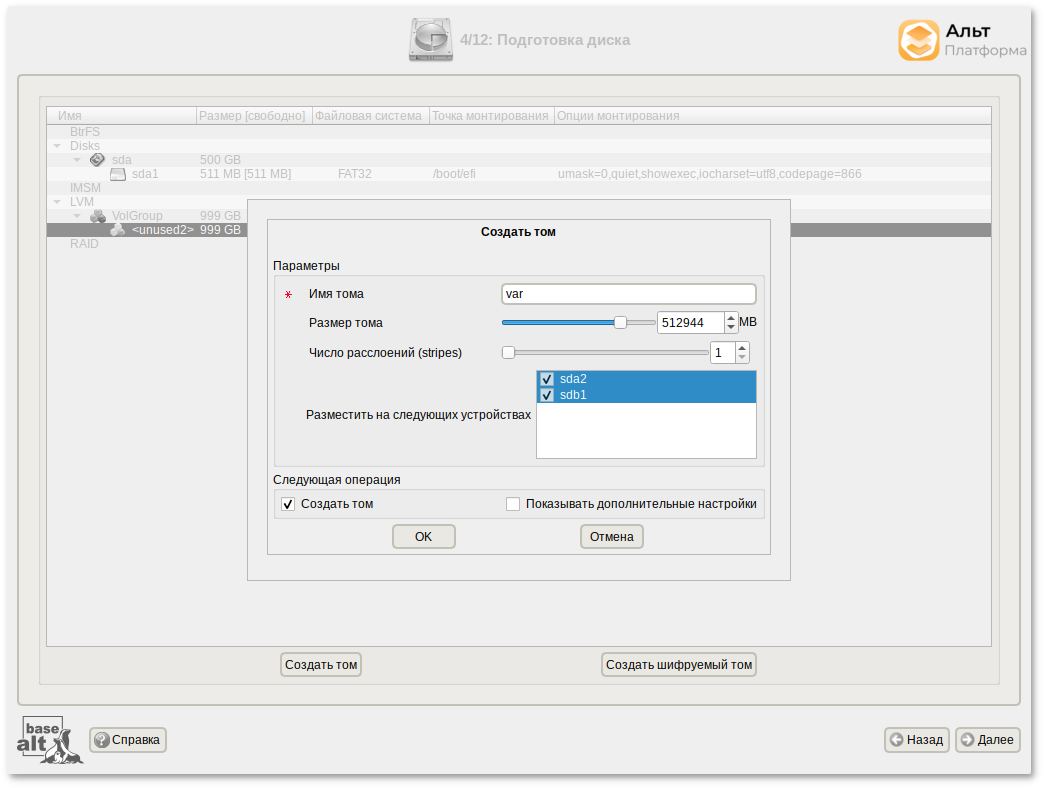Screen dimensions: 1044x788
Task: Uncheck the sdb1 device checkbox
Action: 547,395
